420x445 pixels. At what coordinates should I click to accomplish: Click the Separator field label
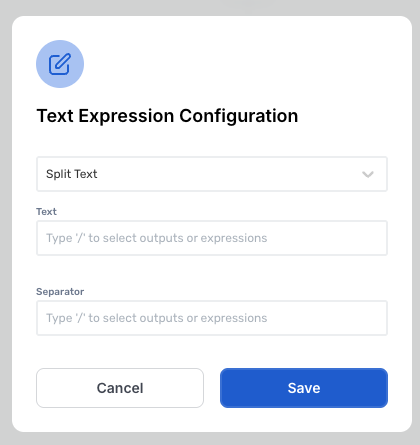pyautogui.click(x=60, y=292)
